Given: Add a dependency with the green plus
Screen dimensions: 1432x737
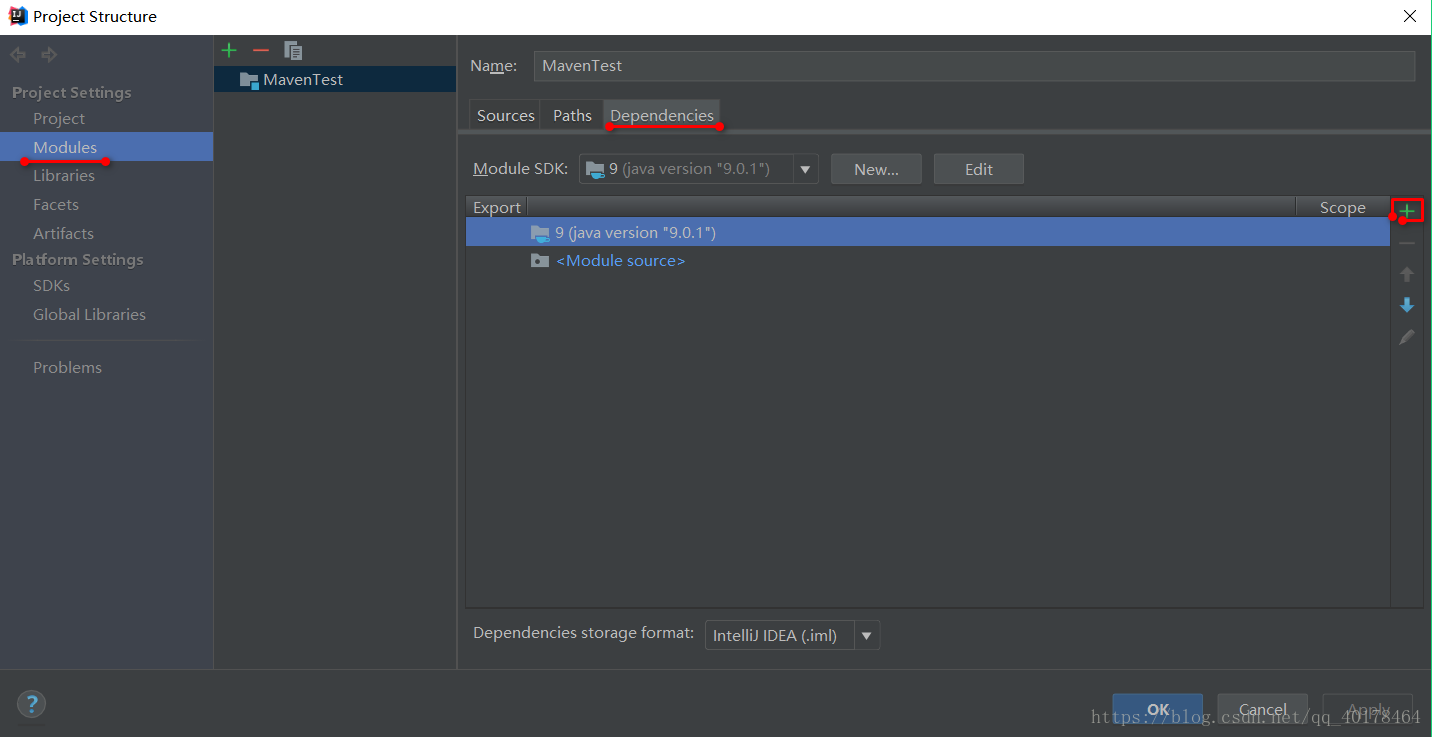Looking at the screenshot, I should [x=1407, y=211].
